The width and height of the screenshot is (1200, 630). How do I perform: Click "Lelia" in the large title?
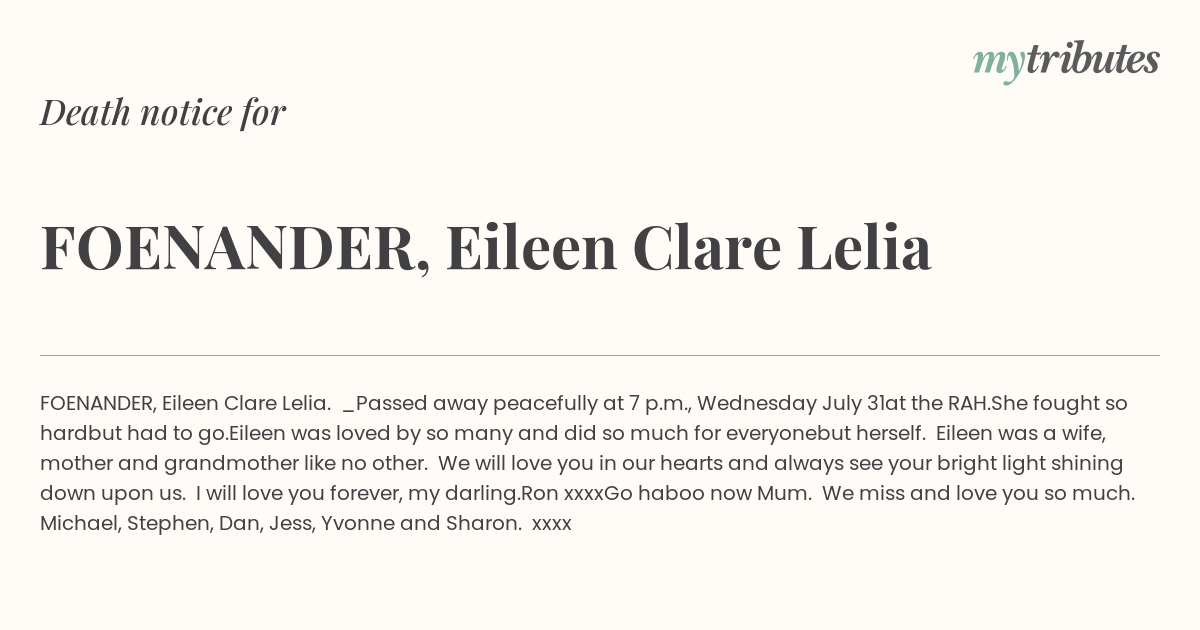point(864,247)
